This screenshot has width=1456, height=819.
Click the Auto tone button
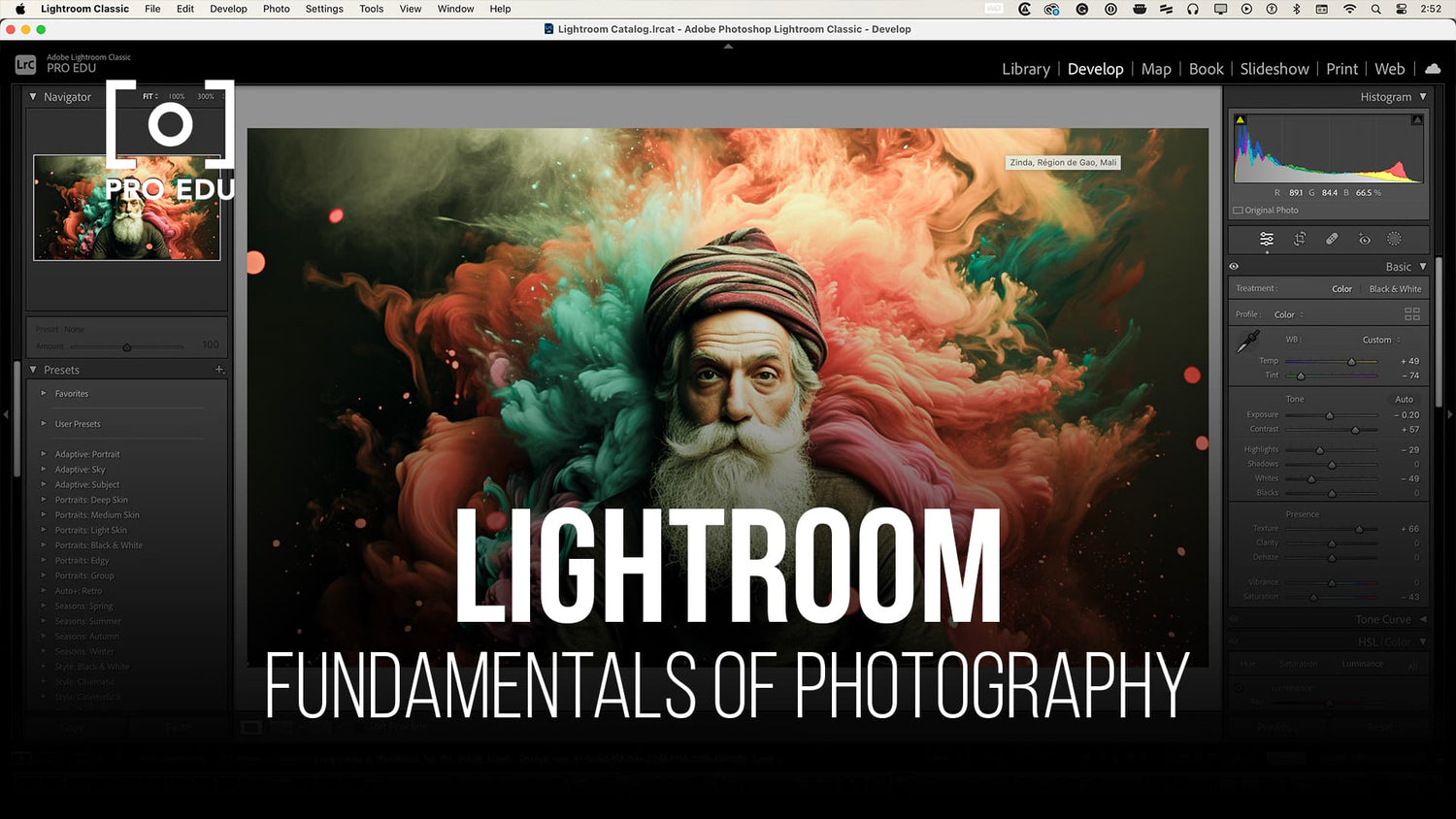[x=1404, y=399]
